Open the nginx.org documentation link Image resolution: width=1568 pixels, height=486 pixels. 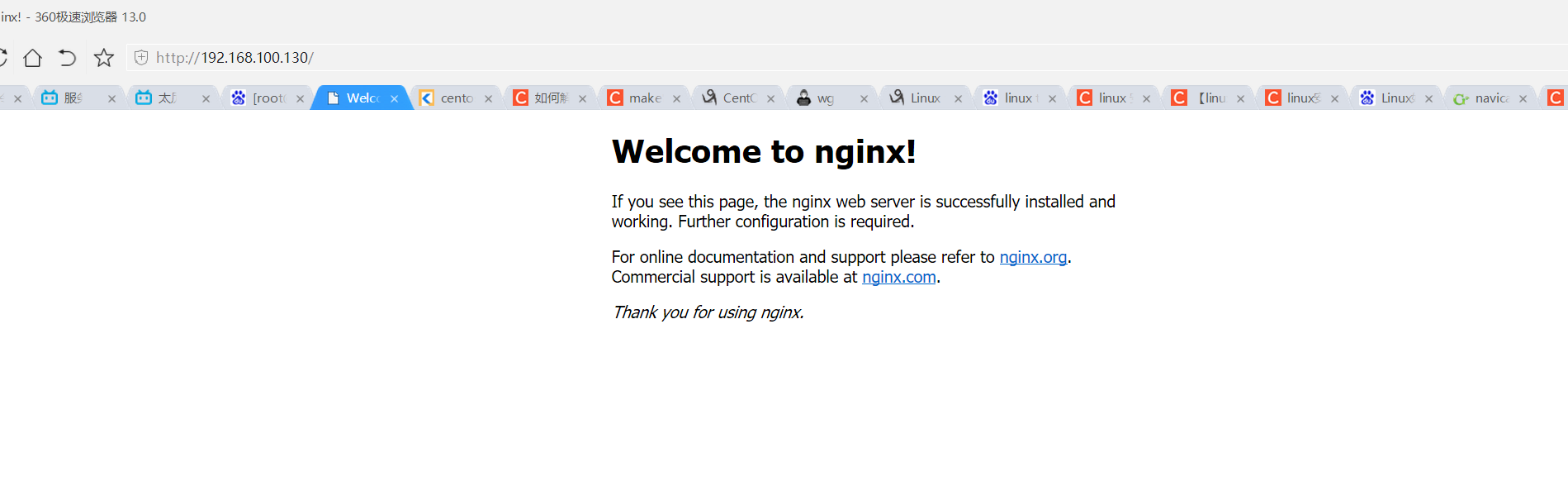tap(1033, 257)
